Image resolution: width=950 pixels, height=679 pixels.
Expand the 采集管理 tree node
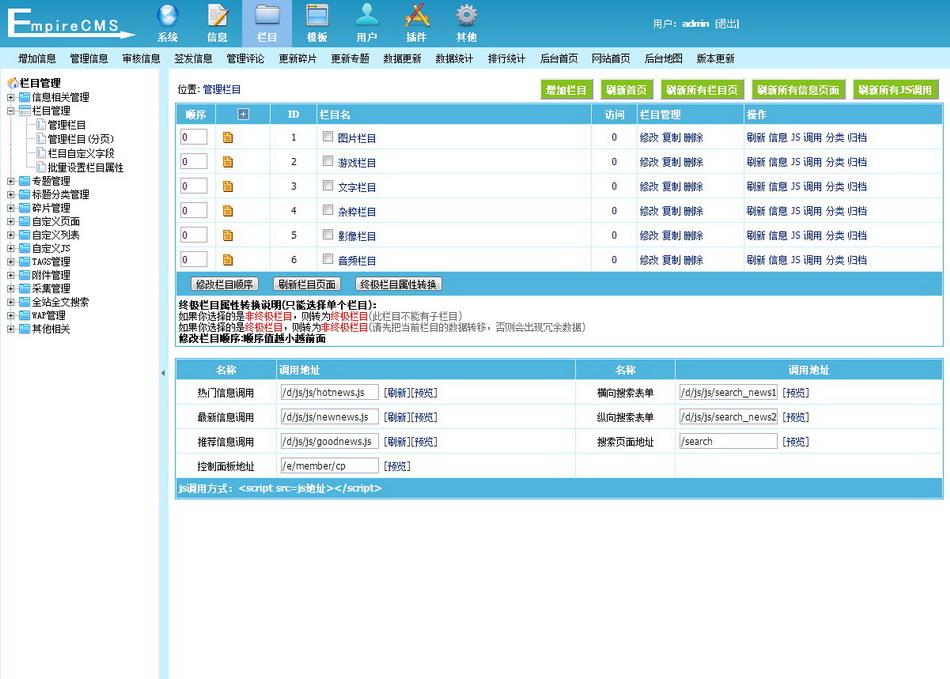click(x=10, y=288)
